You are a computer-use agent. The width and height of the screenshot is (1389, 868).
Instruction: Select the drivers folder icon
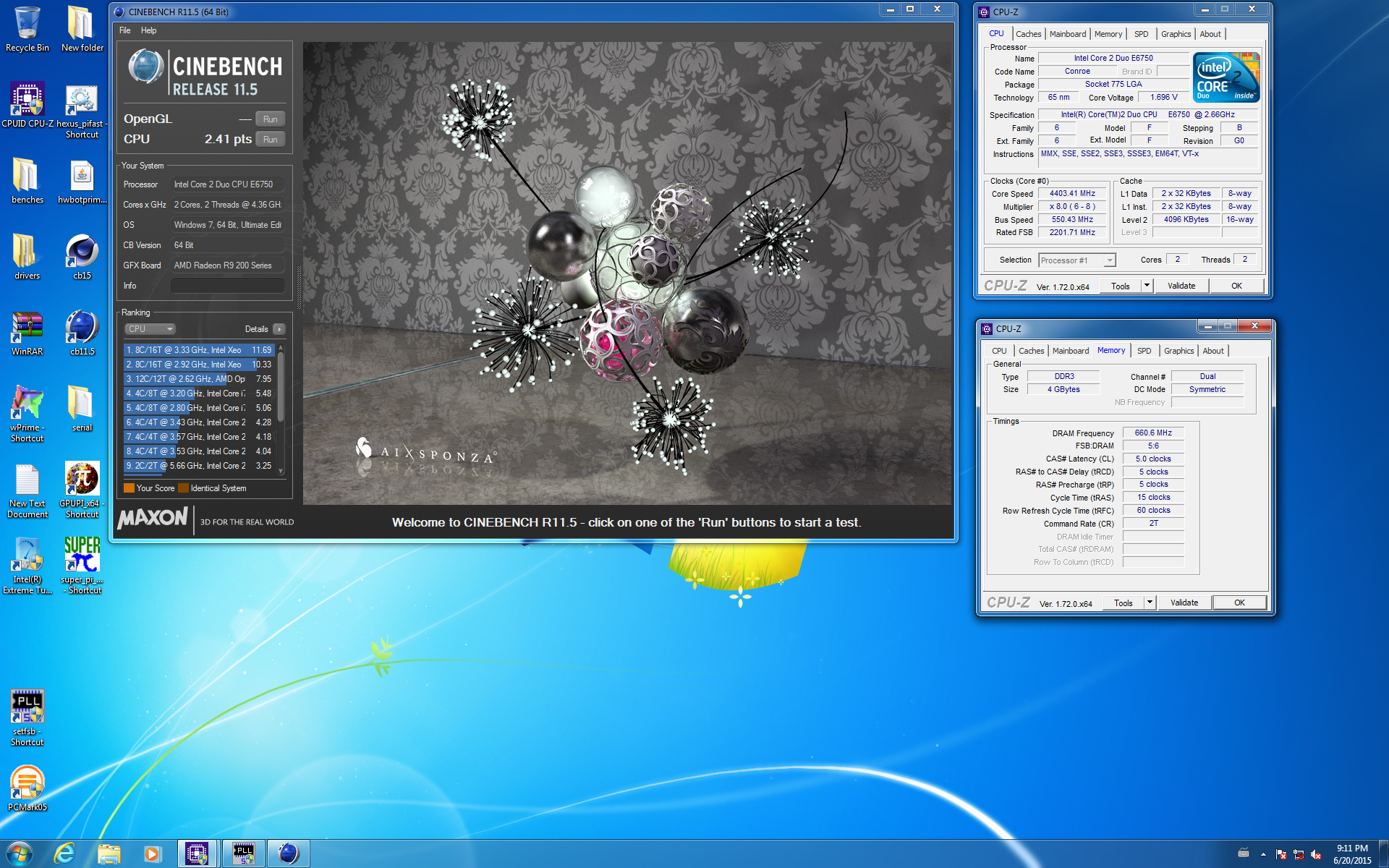pyautogui.click(x=27, y=257)
